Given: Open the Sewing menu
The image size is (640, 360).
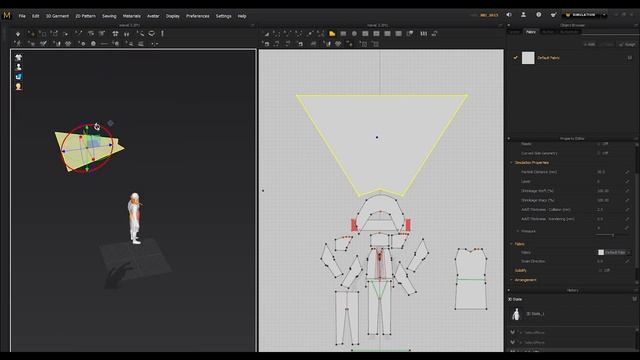Looking at the screenshot, I should [x=109, y=16].
